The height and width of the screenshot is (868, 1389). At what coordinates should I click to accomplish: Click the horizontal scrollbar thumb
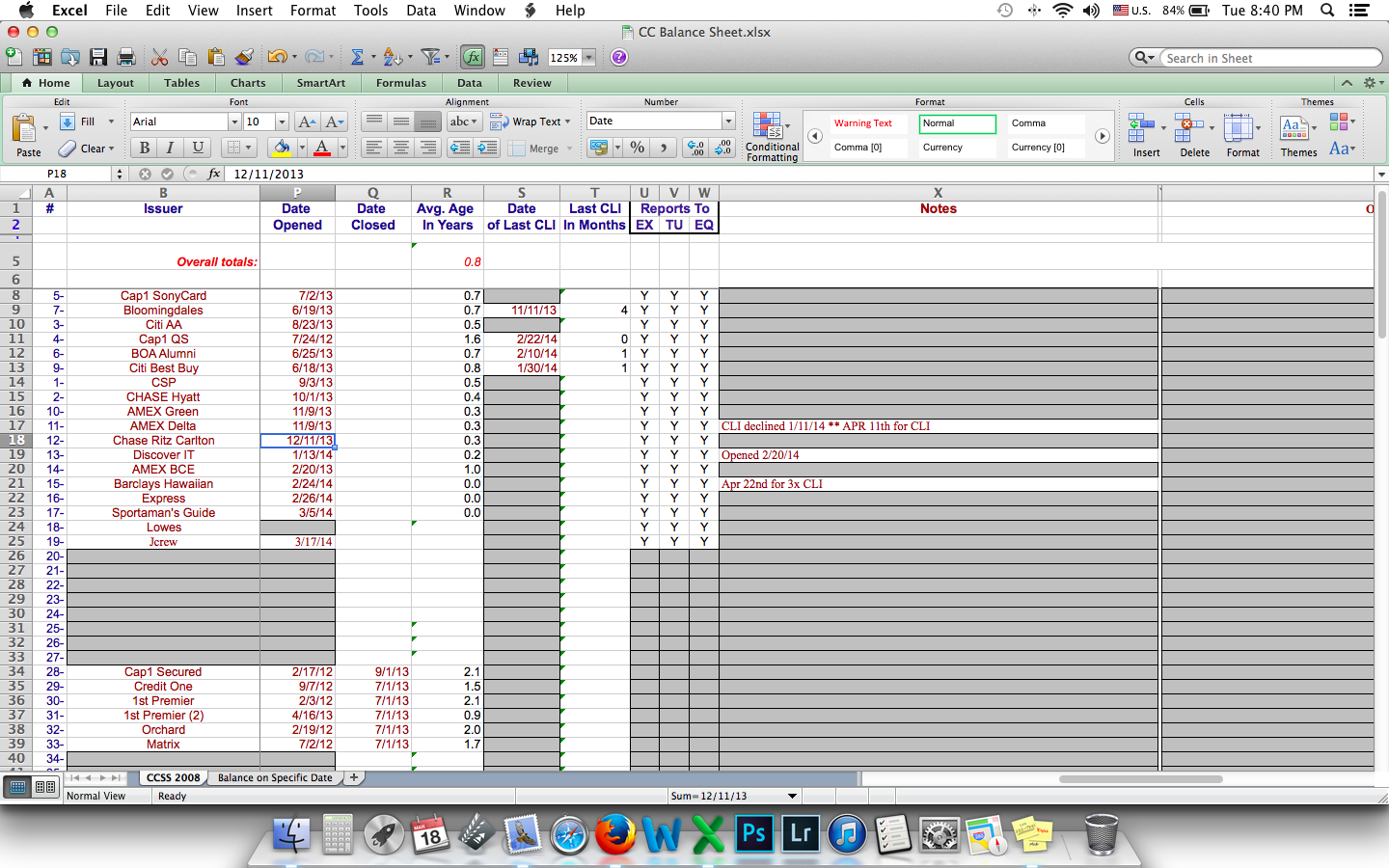[1140, 778]
